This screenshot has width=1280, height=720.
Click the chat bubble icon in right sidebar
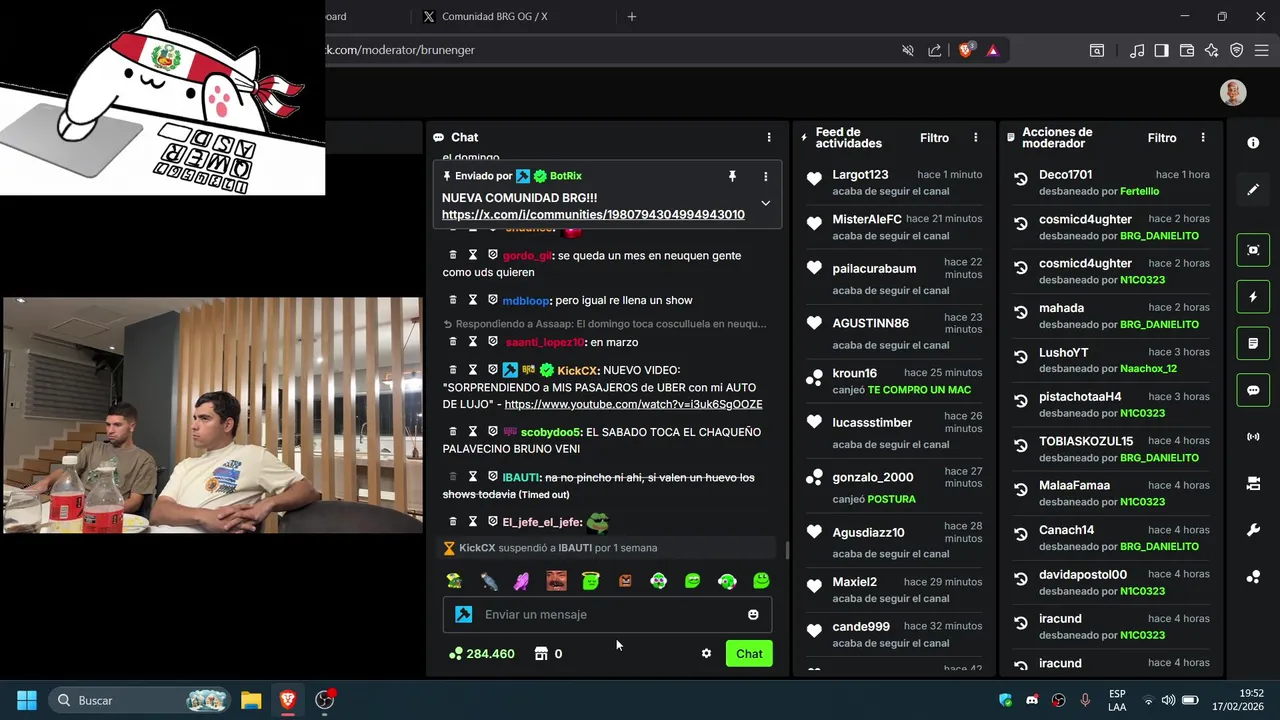(x=1253, y=390)
